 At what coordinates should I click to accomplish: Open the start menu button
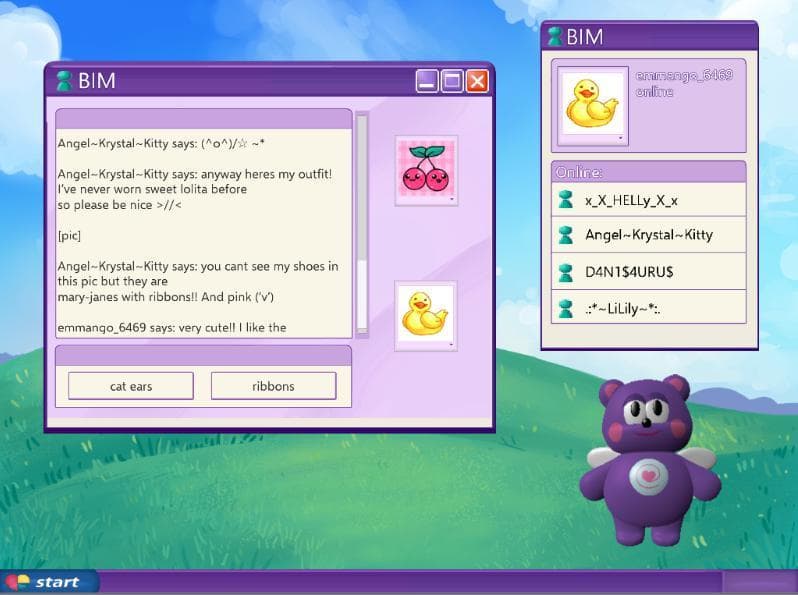click(x=49, y=582)
